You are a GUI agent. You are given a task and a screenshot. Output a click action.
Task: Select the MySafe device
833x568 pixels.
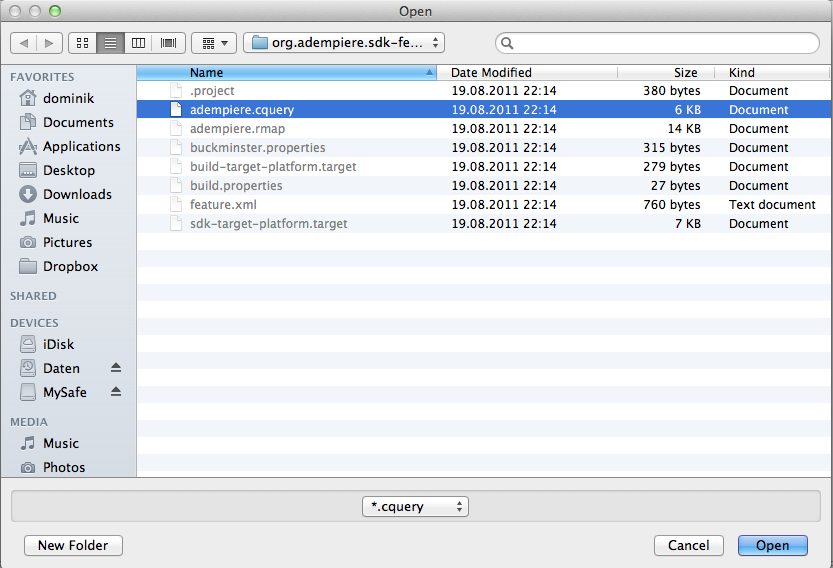coord(53,392)
